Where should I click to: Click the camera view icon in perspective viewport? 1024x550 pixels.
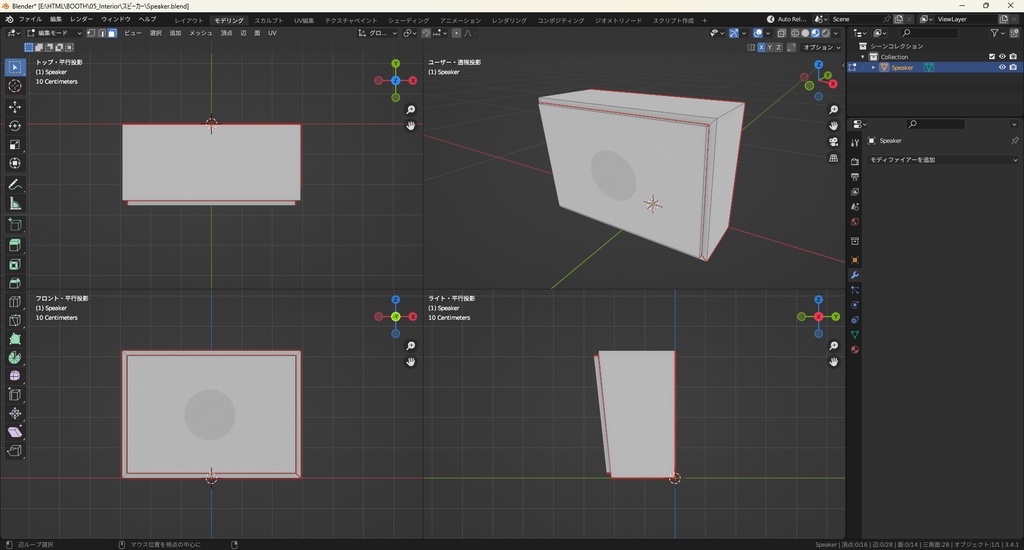pos(833,142)
